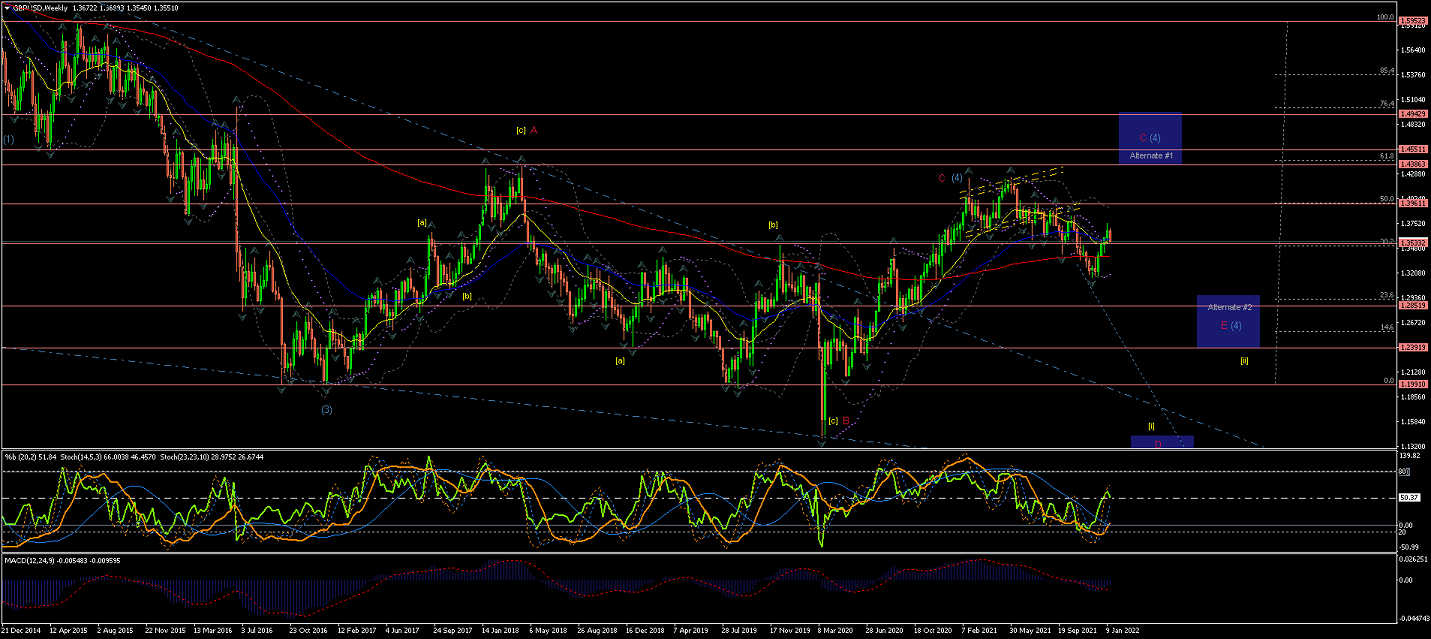Click the 1.39611 price level label
The height and width of the screenshot is (639, 1431).
1413,203
